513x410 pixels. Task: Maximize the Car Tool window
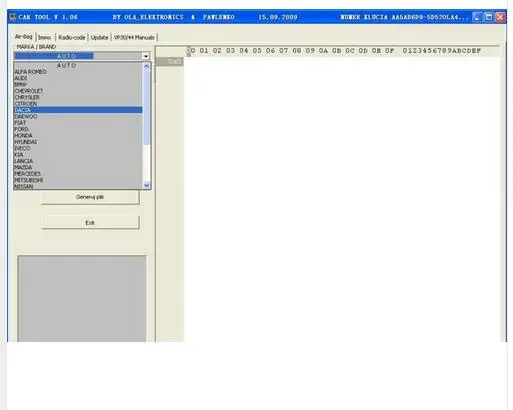tap(489, 17)
